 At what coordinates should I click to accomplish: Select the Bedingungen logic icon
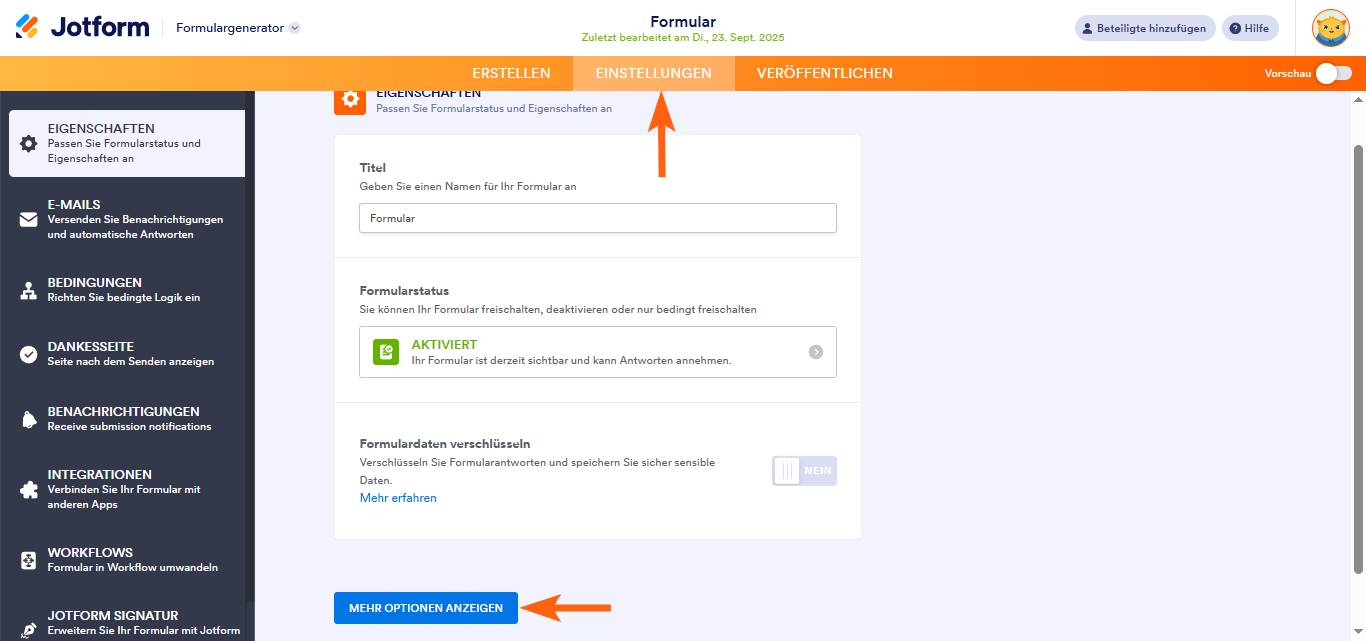pyautogui.click(x=29, y=290)
